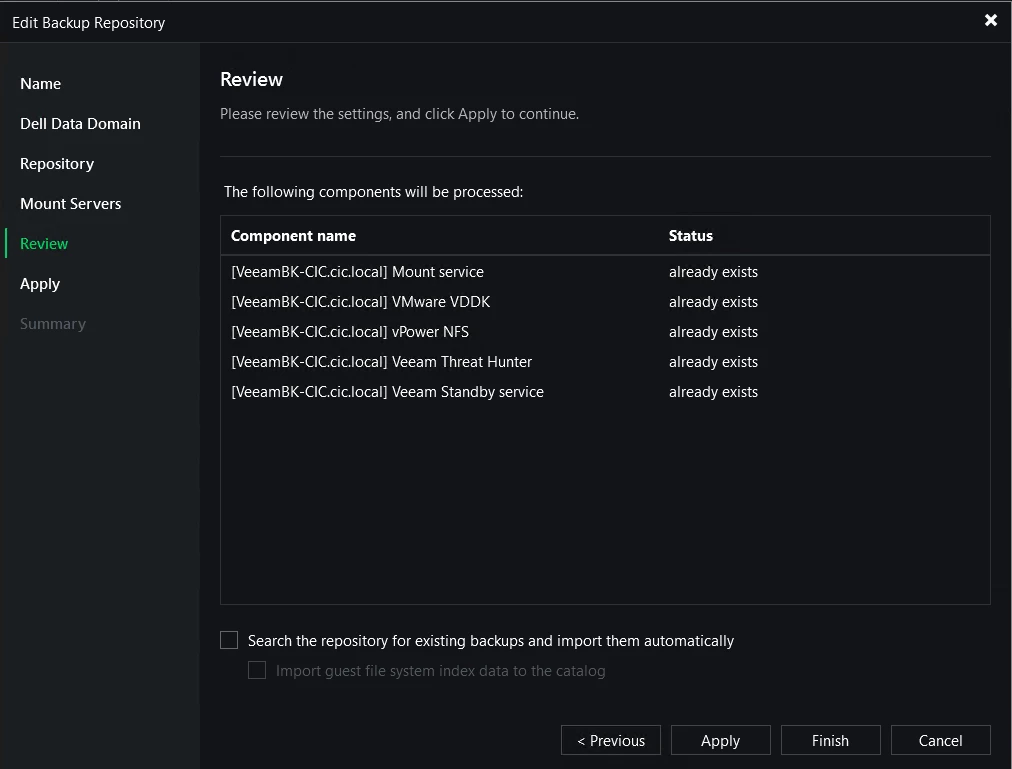Sort by the Component name column header
Viewport: 1012px width, 769px height.
[x=293, y=236]
